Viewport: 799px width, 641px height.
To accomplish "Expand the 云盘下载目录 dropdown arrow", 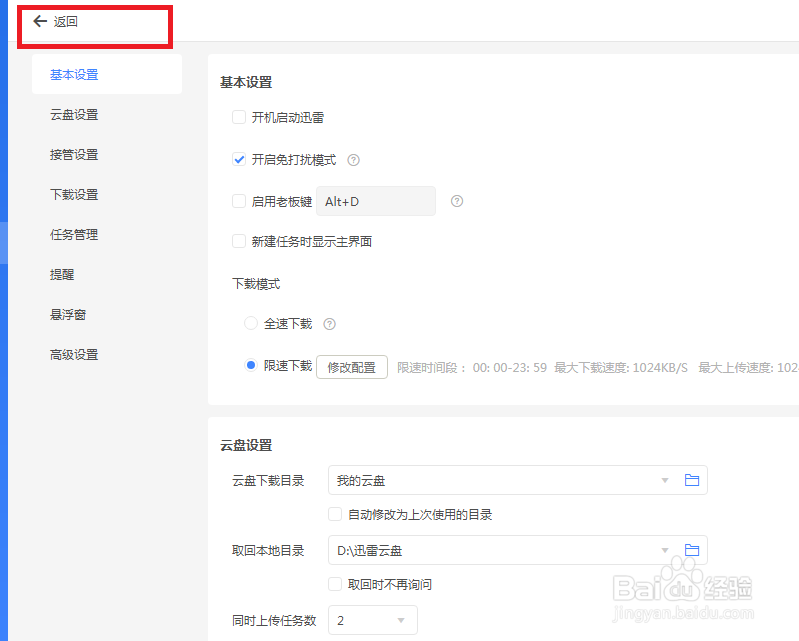I will [x=664, y=480].
